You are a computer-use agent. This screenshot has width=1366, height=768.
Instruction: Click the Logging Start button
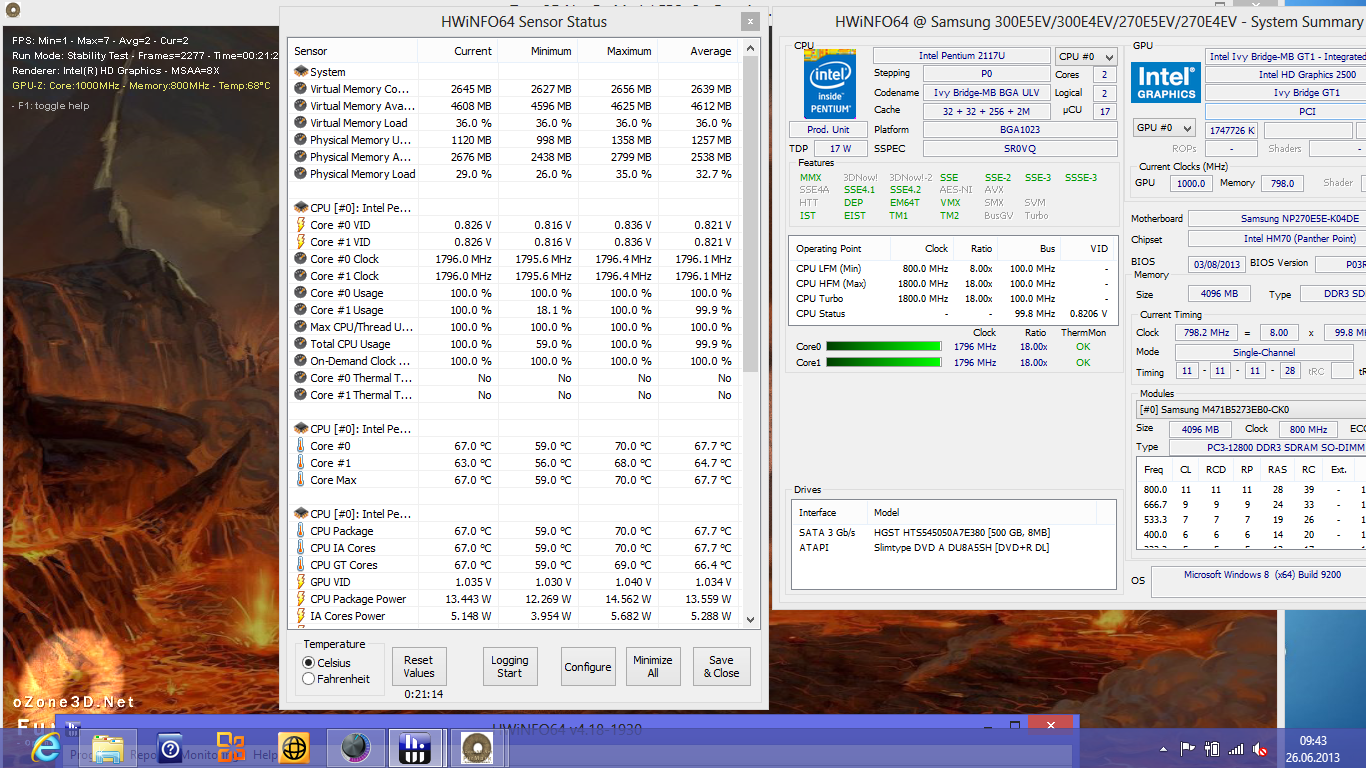pos(510,666)
